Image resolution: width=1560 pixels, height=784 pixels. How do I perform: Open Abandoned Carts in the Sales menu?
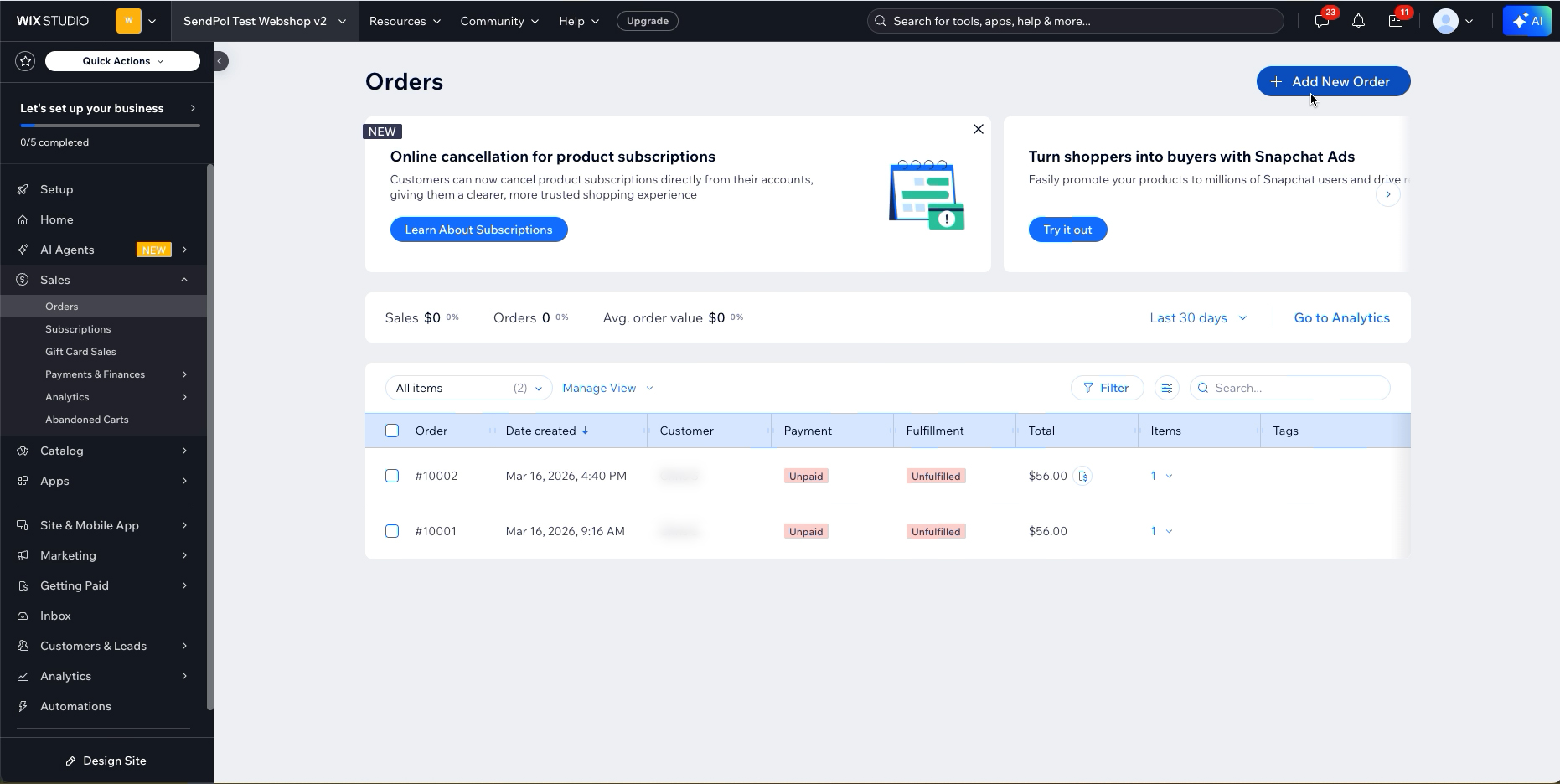[87, 420]
